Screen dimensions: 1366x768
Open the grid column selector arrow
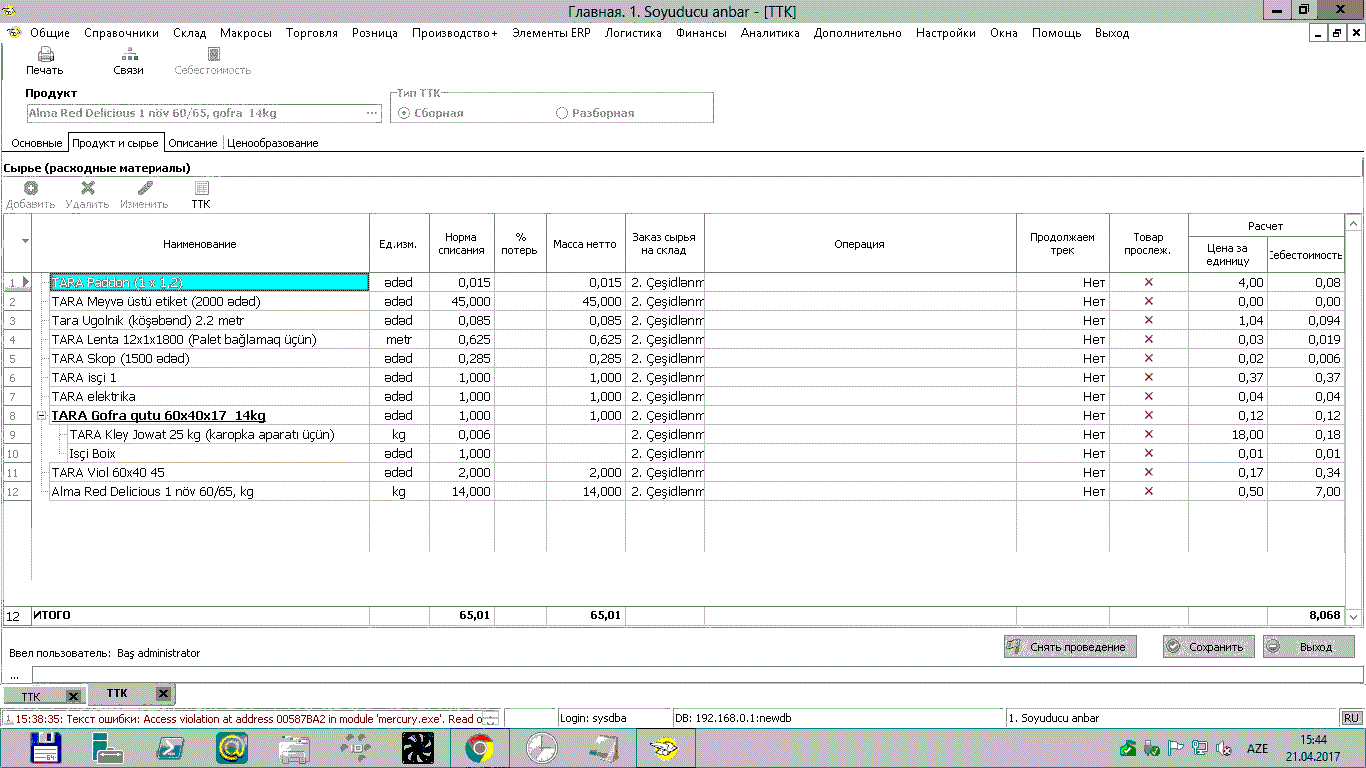click(x=25, y=241)
